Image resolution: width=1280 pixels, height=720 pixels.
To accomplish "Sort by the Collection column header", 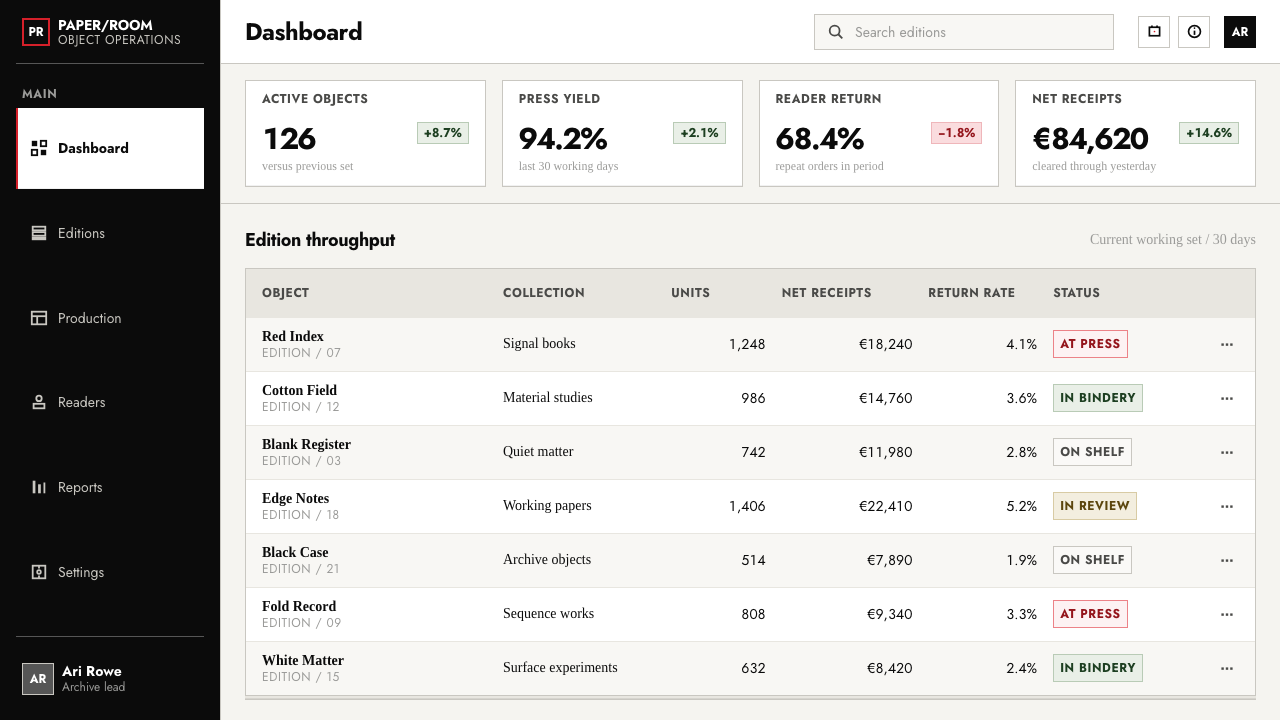I will pos(544,293).
